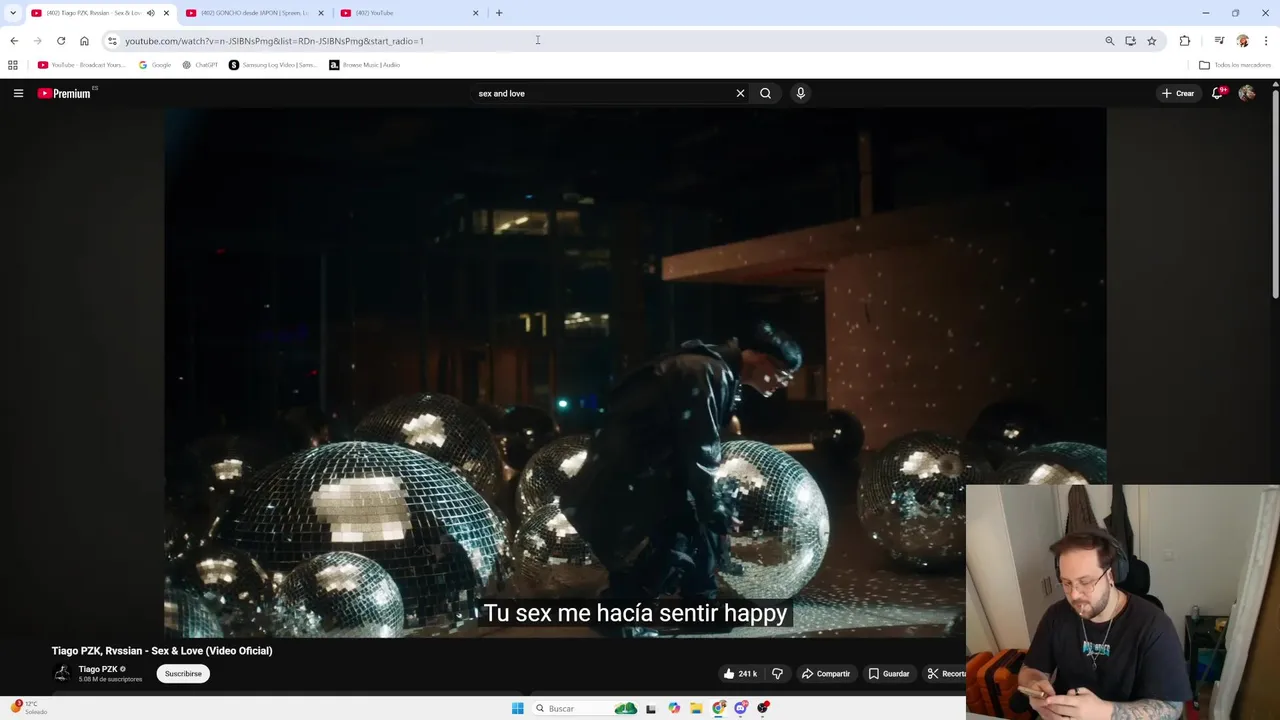This screenshot has height=720, width=1280.
Task: Open the Chrome profile avatar
Action: pyautogui.click(x=1243, y=41)
